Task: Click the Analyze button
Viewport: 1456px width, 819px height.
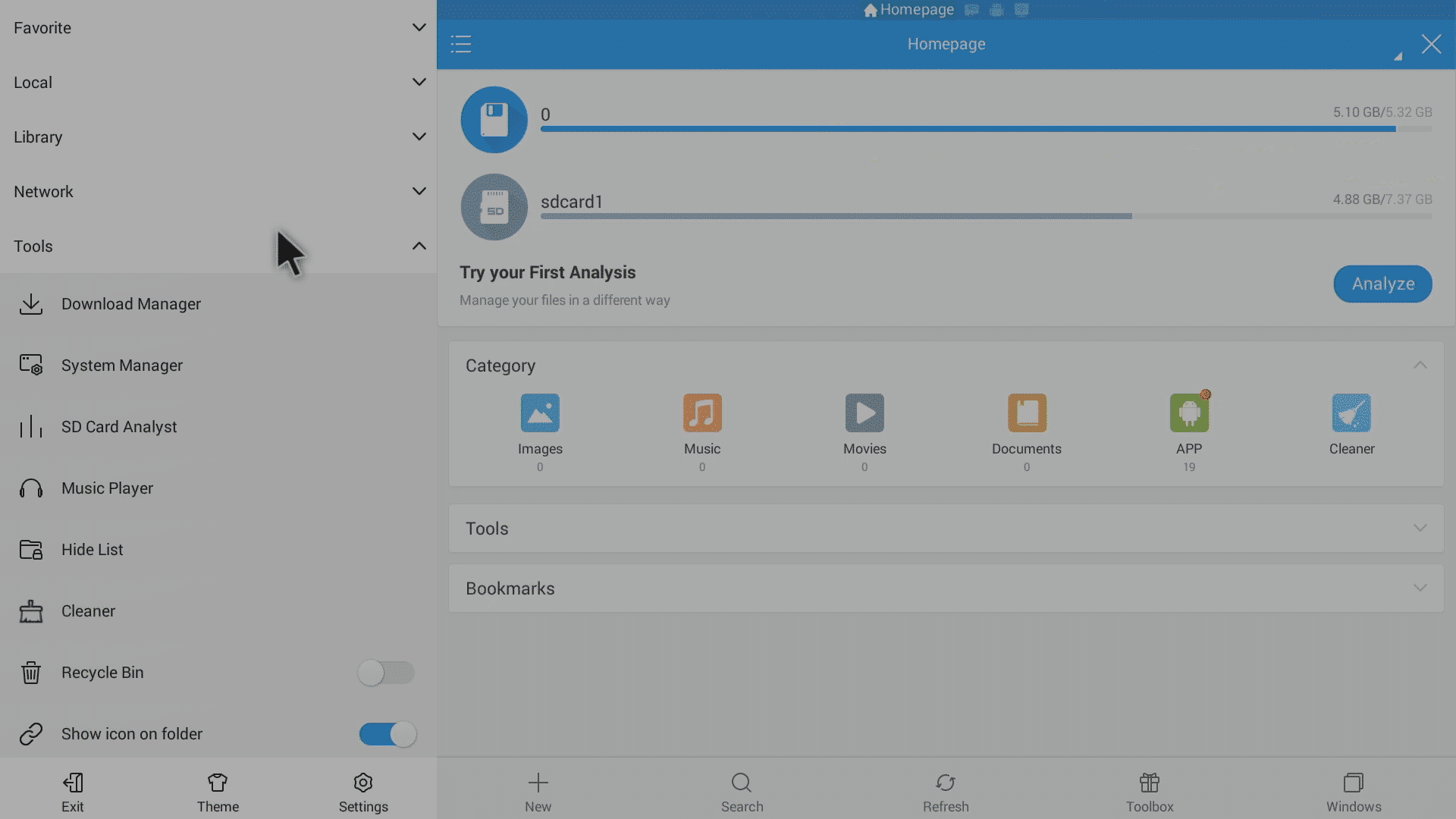Action: tap(1382, 284)
